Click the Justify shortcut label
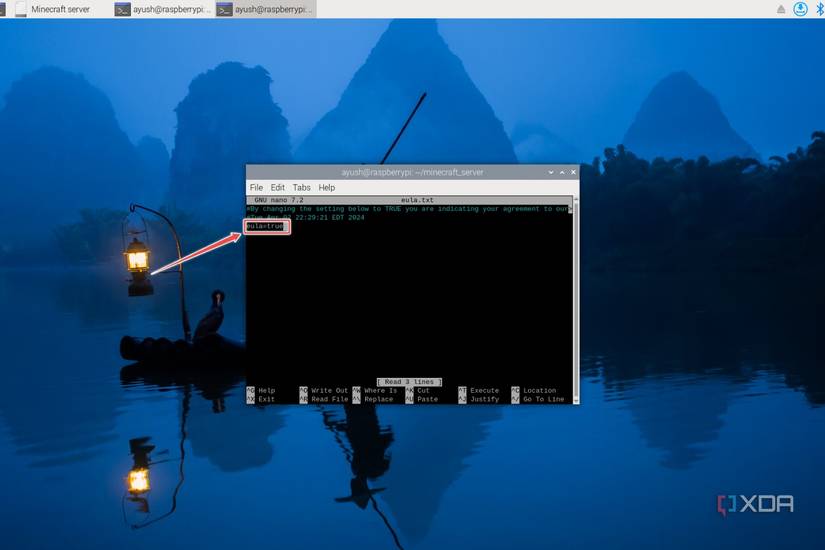 pyautogui.click(x=484, y=399)
